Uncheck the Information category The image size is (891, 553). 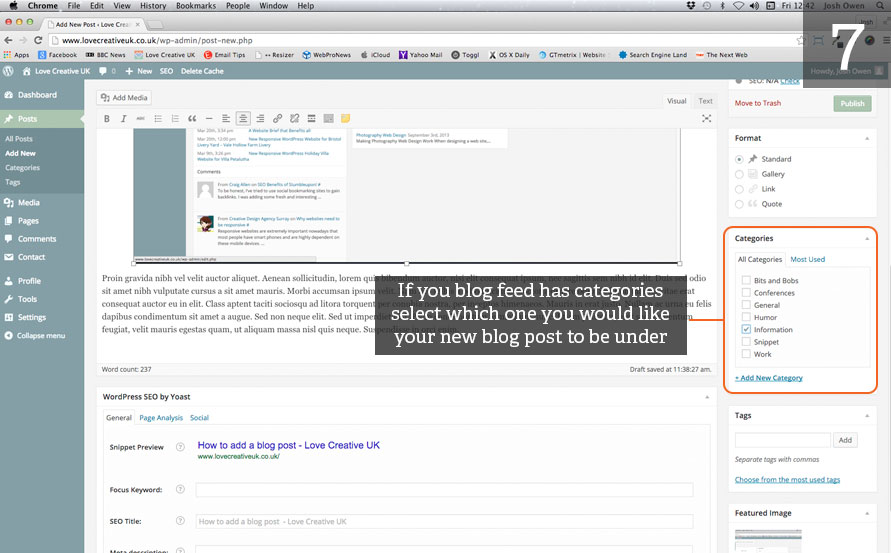[746, 329]
